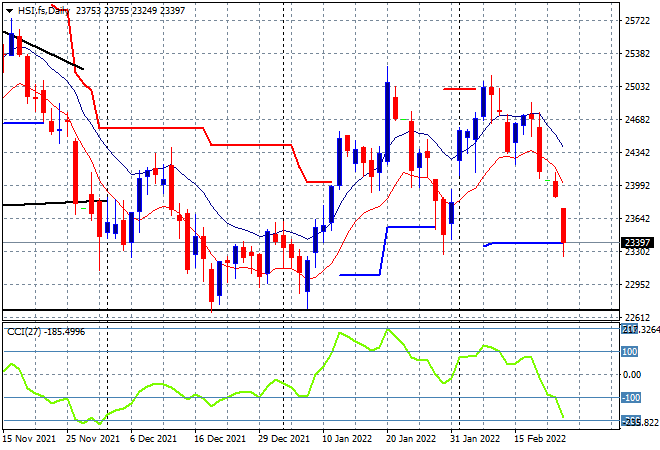This screenshot has width=660, height=450.
Task: Select the HSI,fs,Daily chart title text
Action: point(43,11)
